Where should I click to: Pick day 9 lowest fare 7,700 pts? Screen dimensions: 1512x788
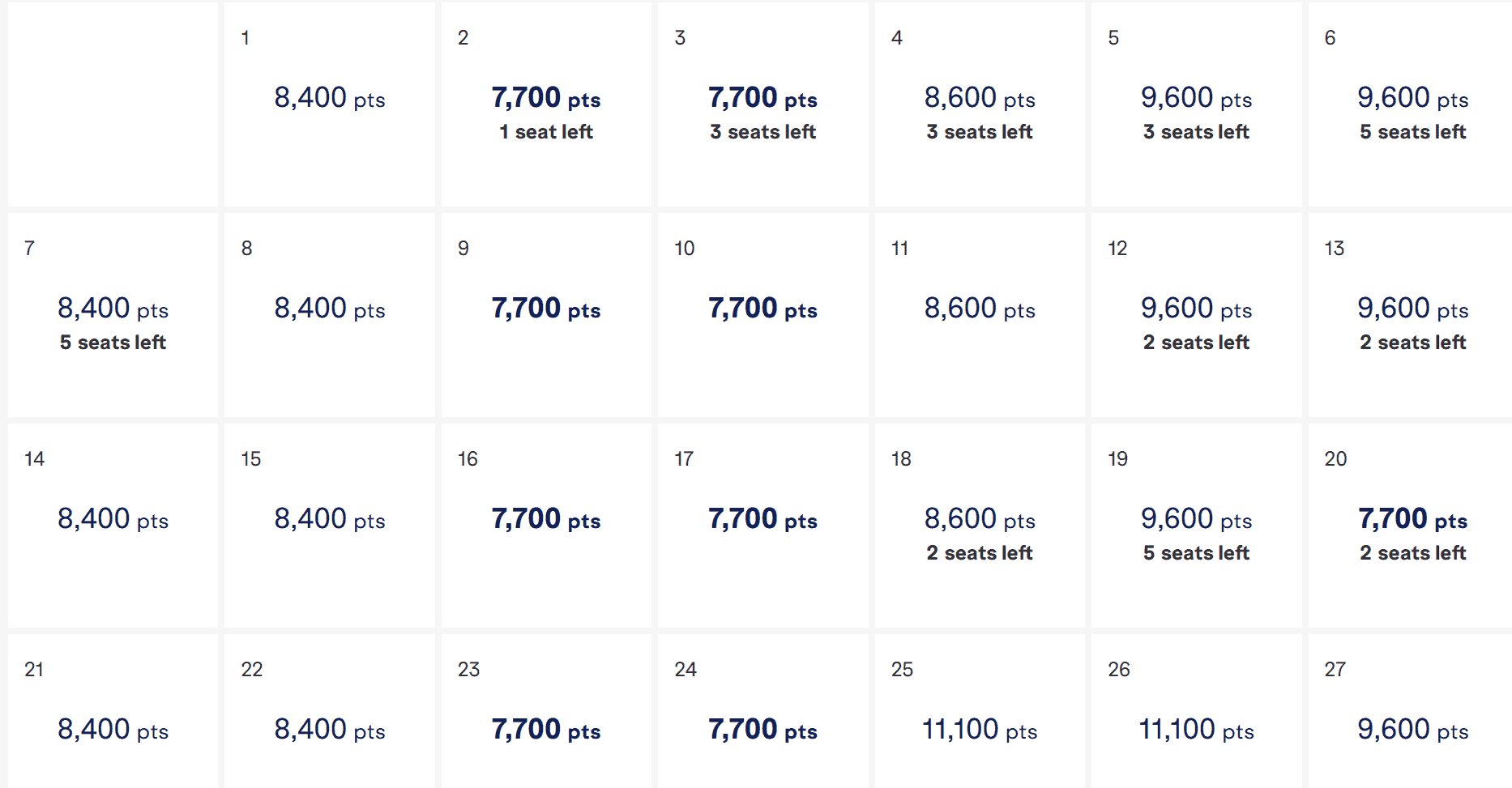546,315
